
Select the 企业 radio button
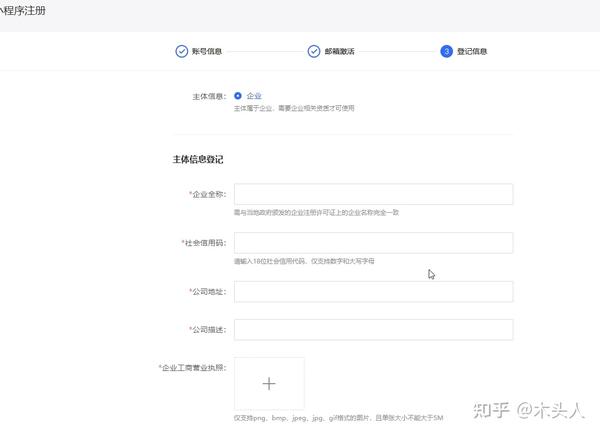(x=238, y=96)
